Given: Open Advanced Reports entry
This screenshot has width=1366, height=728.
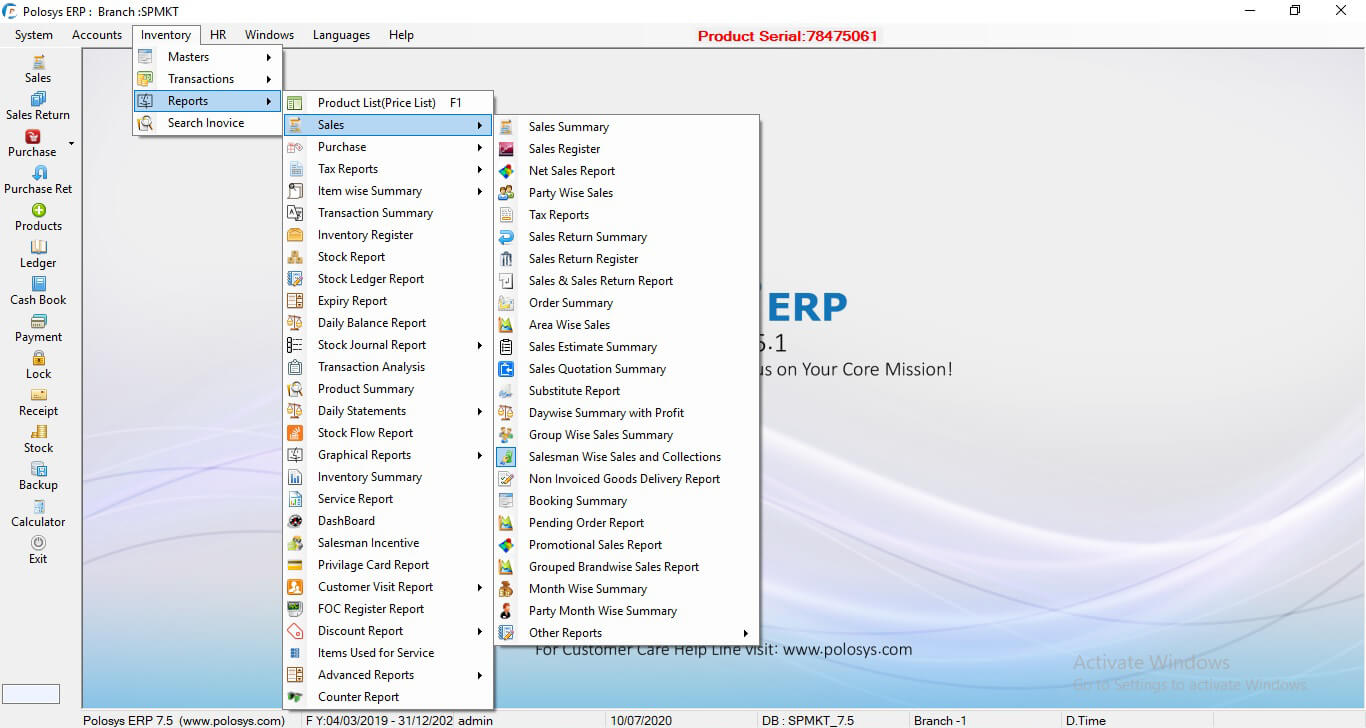Looking at the screenshot, I should coord(389,675).
